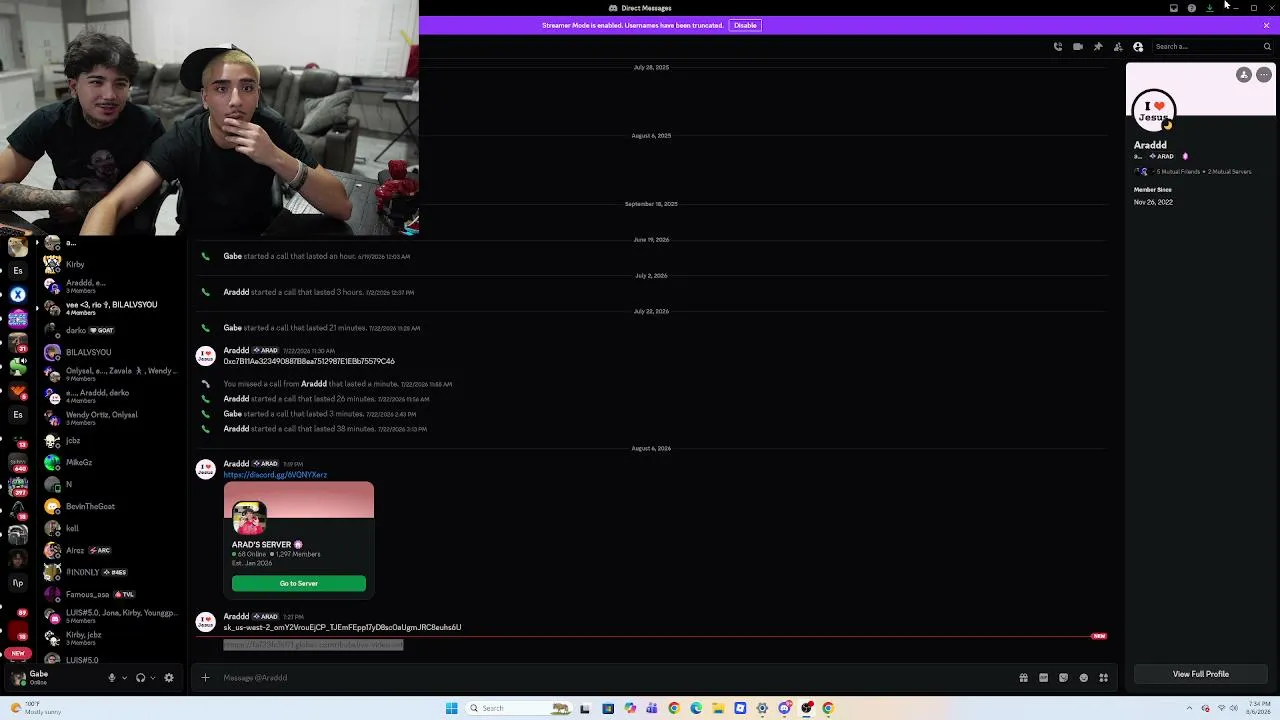
Task: Jump to the red NEW messages marker
Action: click(1099, 636)
